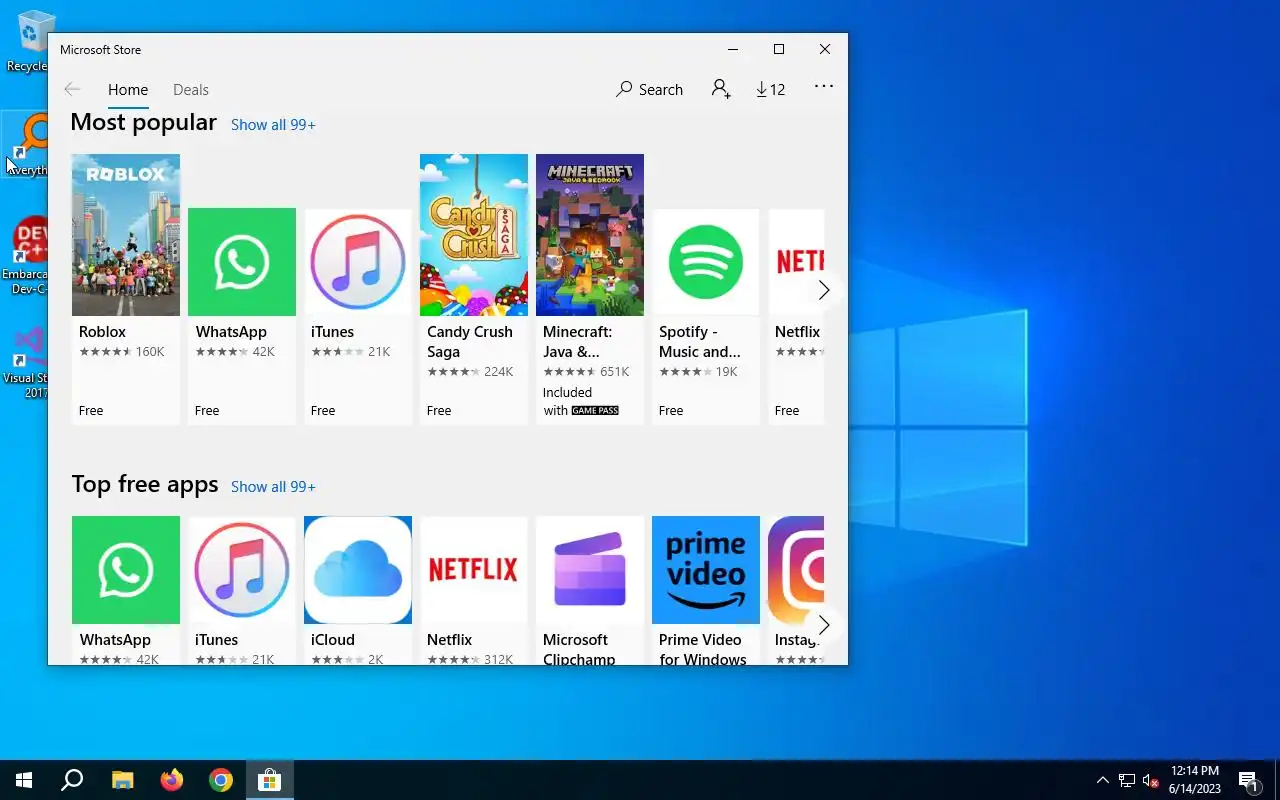The image size is (1280, 800).
Task: Click the Roblox title text
Action: tap(102, 331)
